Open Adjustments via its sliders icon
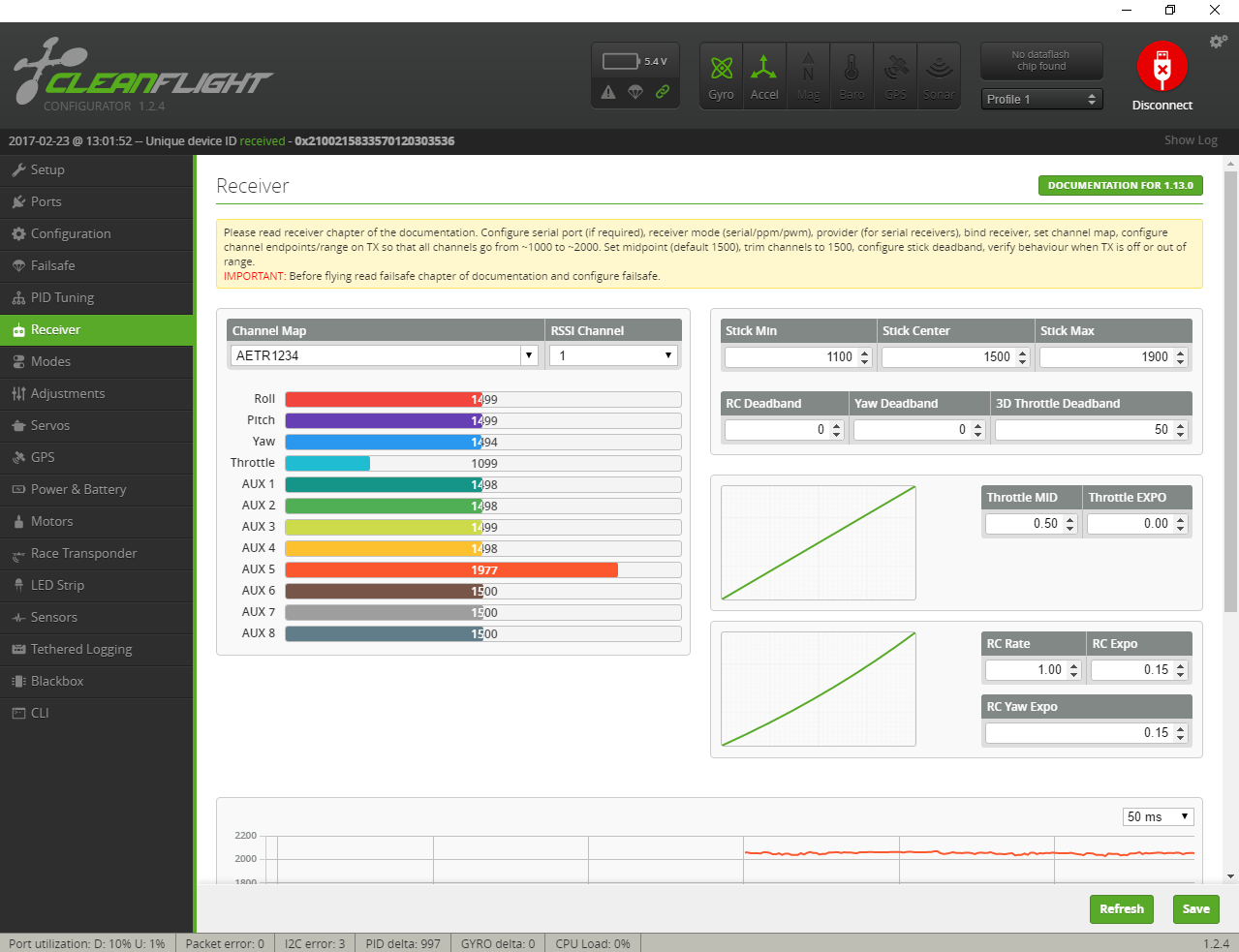 (18, 393)
